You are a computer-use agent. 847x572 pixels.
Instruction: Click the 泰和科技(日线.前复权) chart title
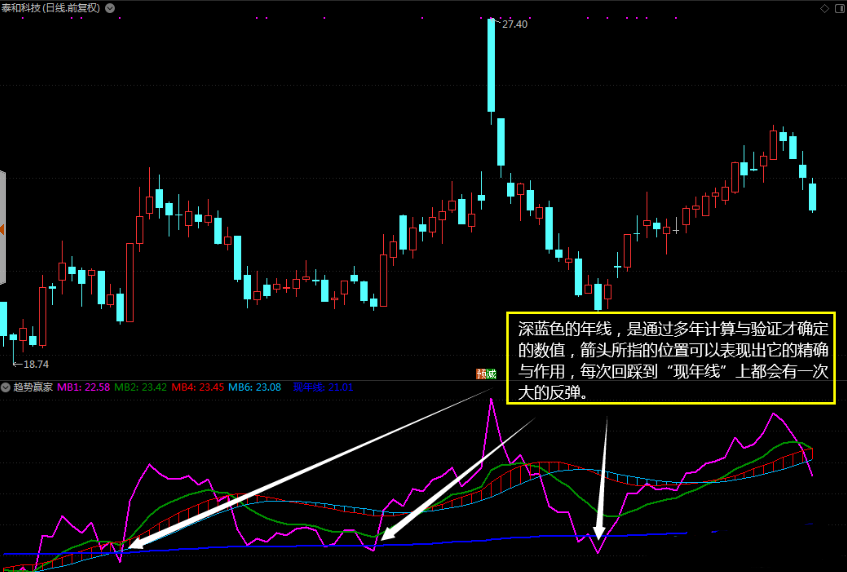tap(51, 8)
